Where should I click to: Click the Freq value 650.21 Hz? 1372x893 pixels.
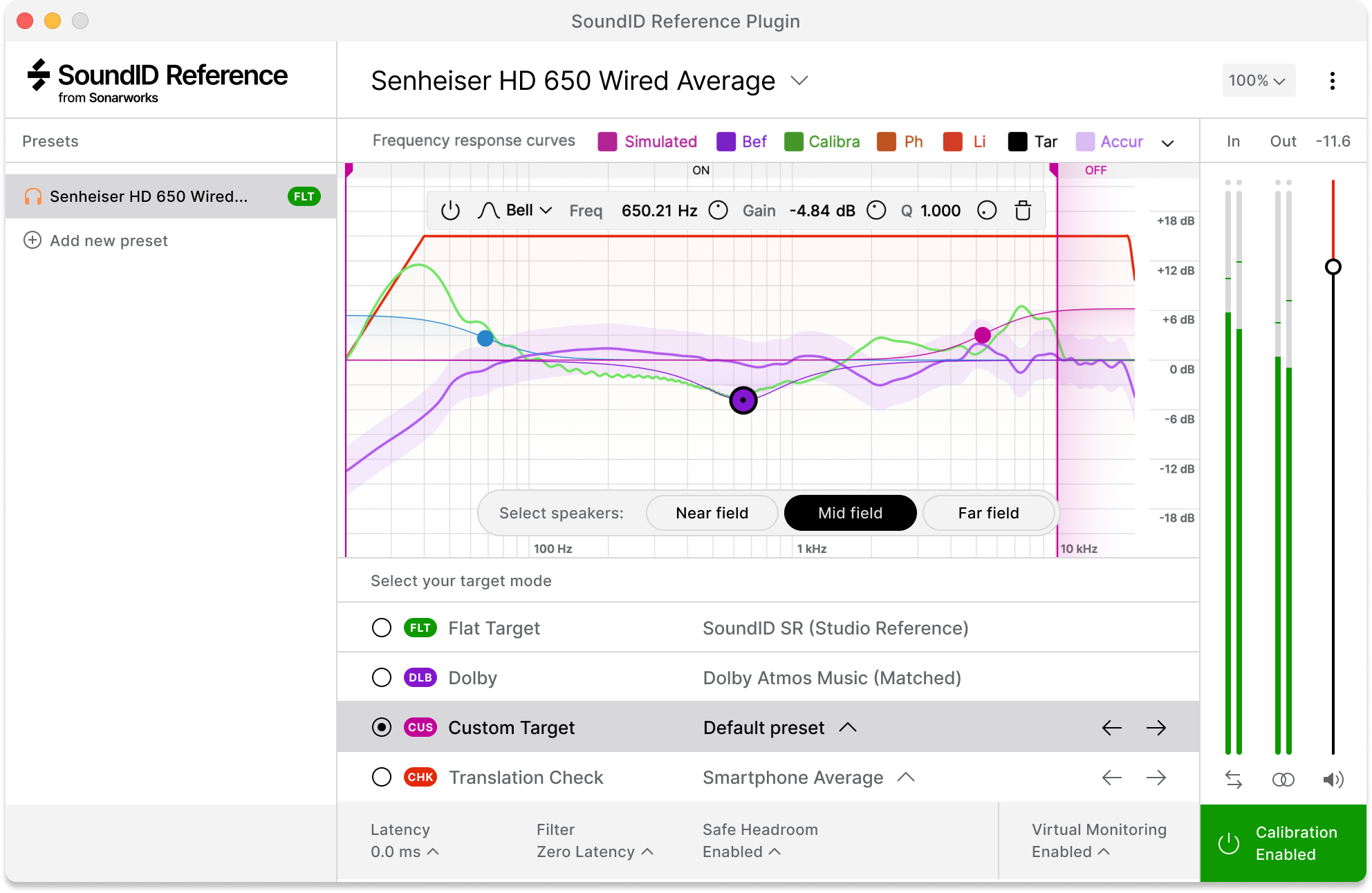click(659, 211)
